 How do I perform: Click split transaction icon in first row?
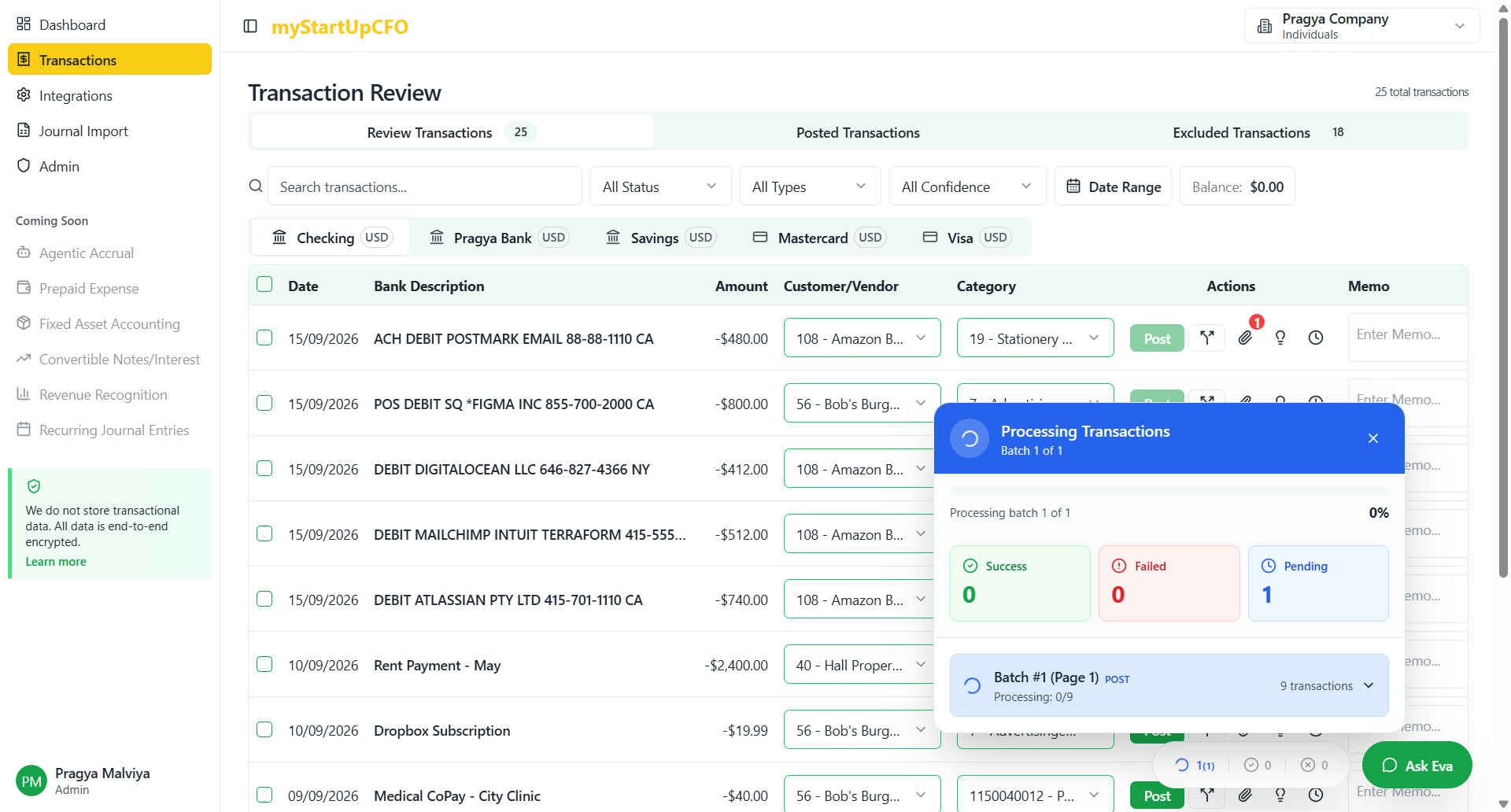click(1206, 338)
